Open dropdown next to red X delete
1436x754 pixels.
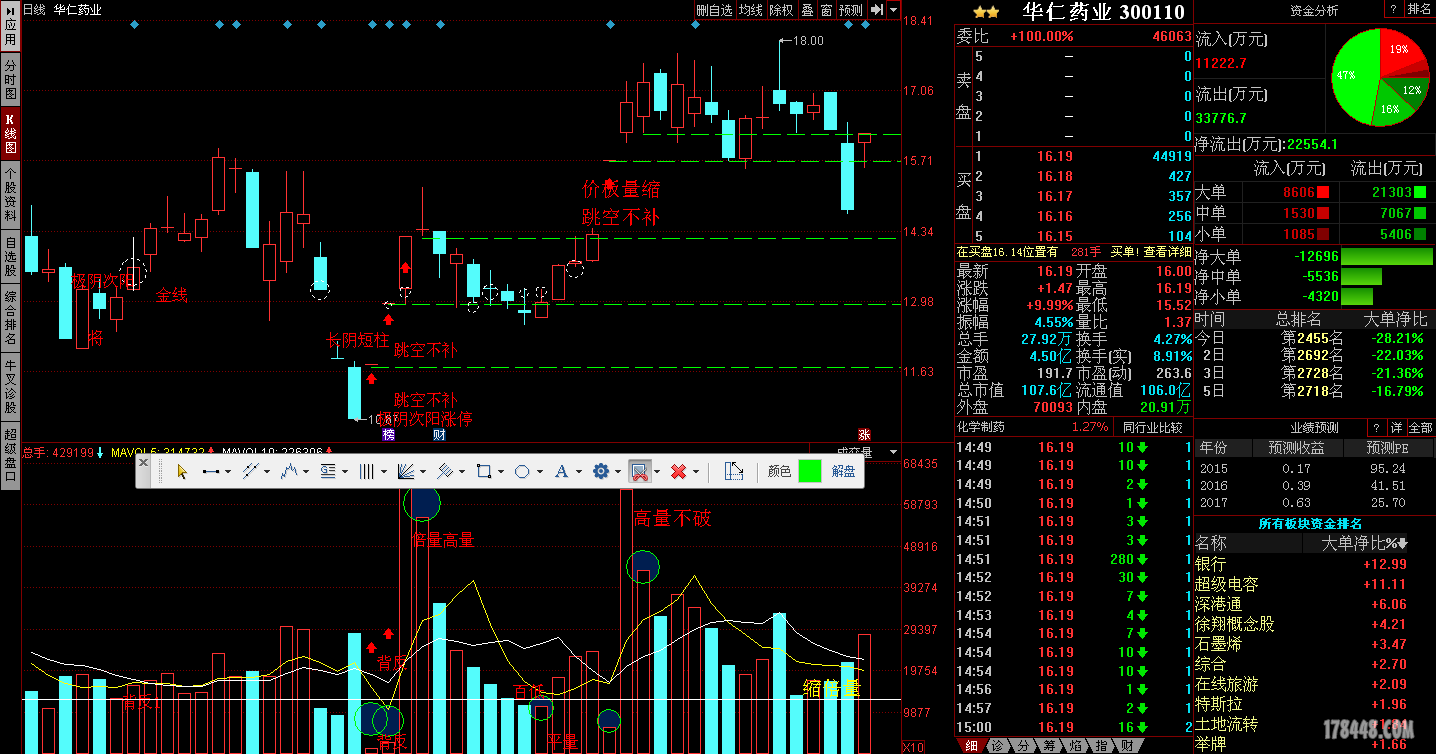coord(696,472)
